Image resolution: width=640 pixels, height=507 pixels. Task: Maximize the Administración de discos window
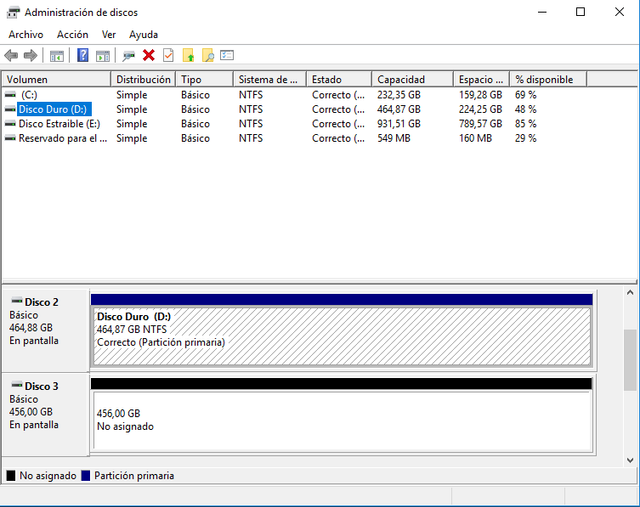point(580,12)
